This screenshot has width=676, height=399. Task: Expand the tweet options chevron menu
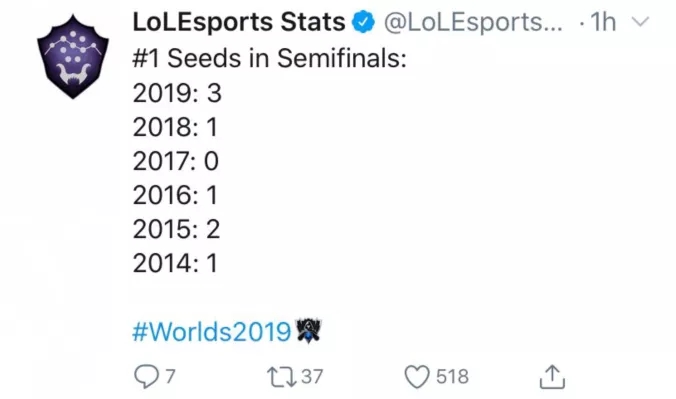coord(640,22)
